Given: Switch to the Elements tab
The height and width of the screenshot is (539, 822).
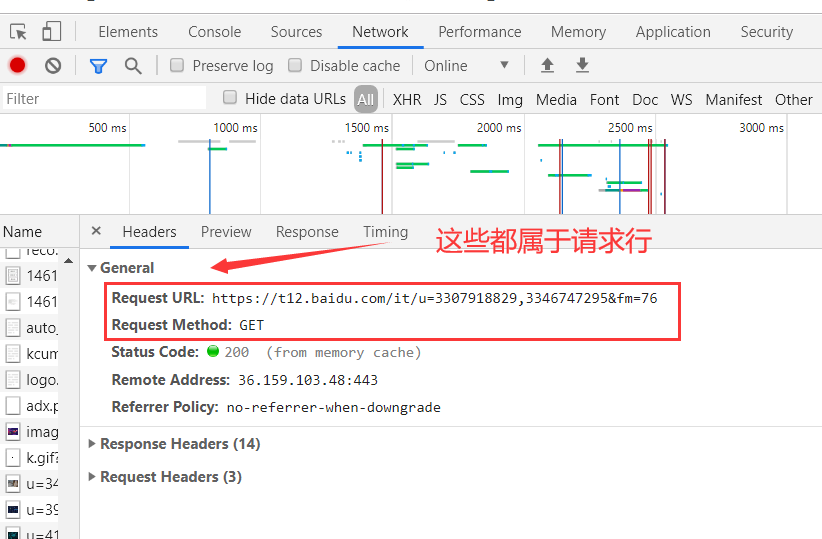Looking at the screenshot, I should 128,32.
